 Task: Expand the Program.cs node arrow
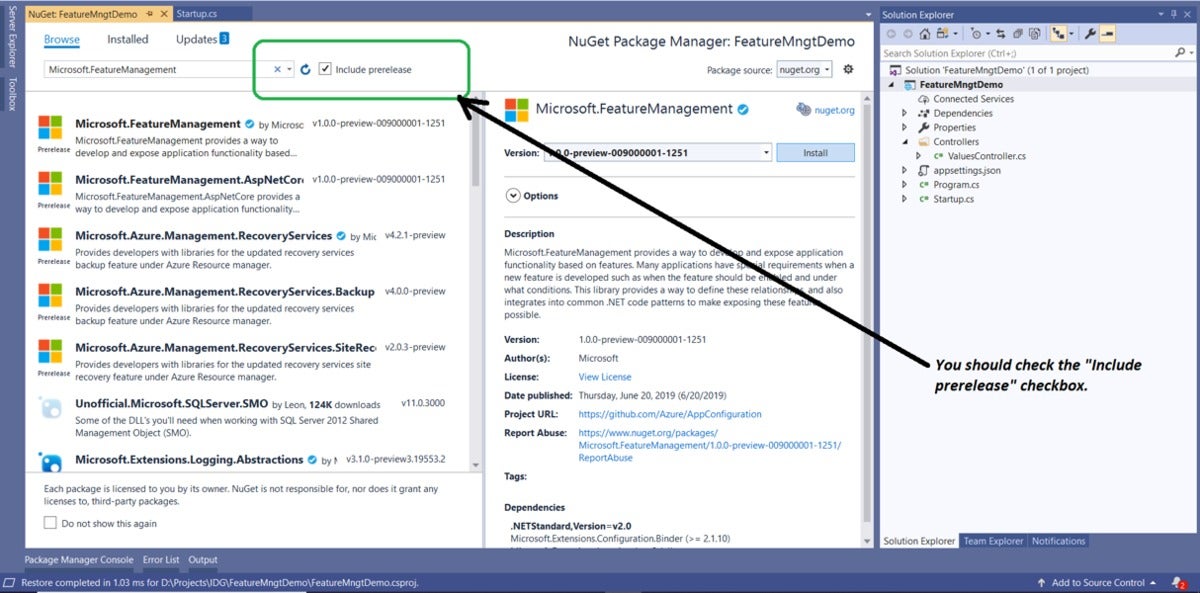pyautogui.click(x=905, y=185)
